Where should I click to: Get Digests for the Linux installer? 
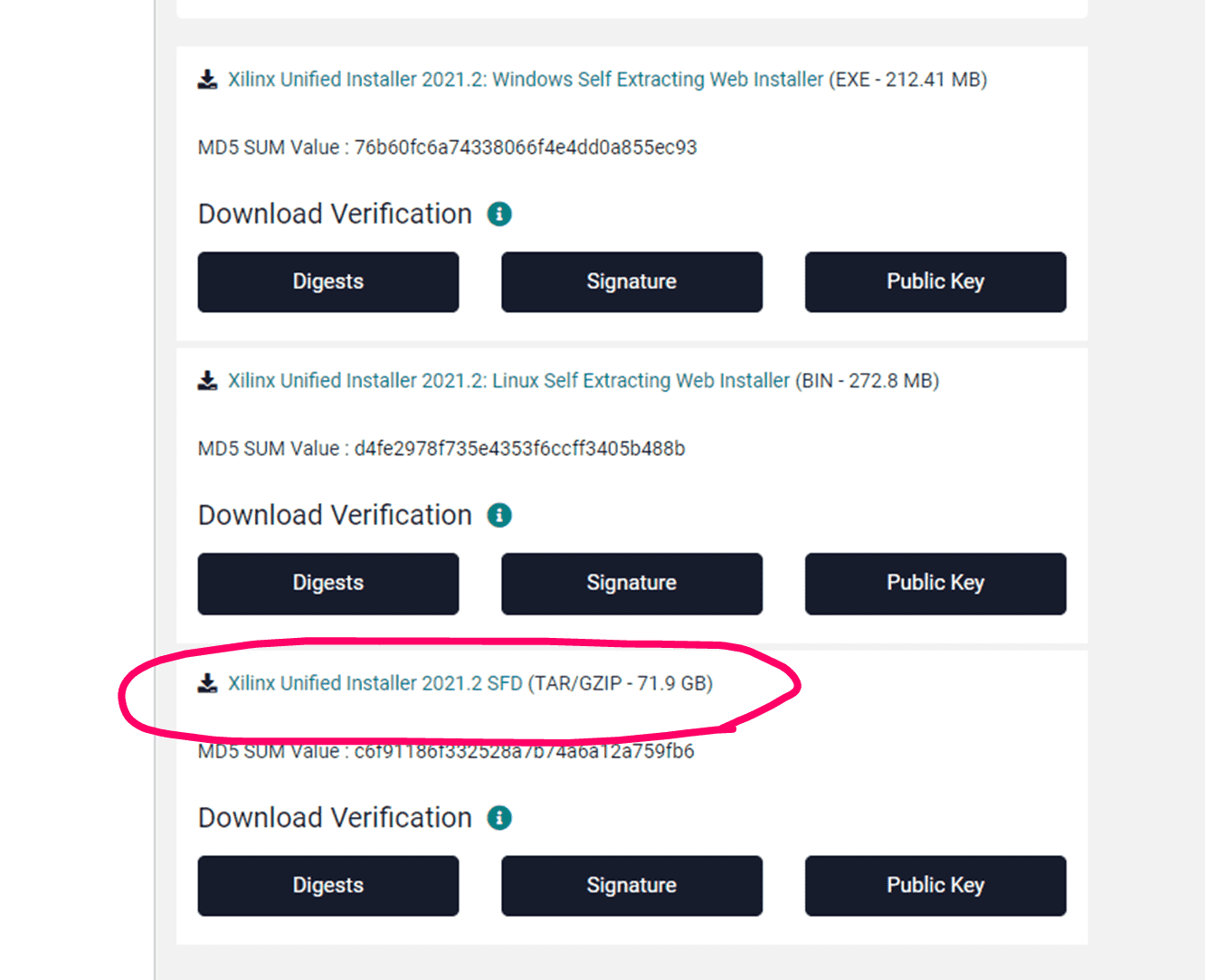328,584
